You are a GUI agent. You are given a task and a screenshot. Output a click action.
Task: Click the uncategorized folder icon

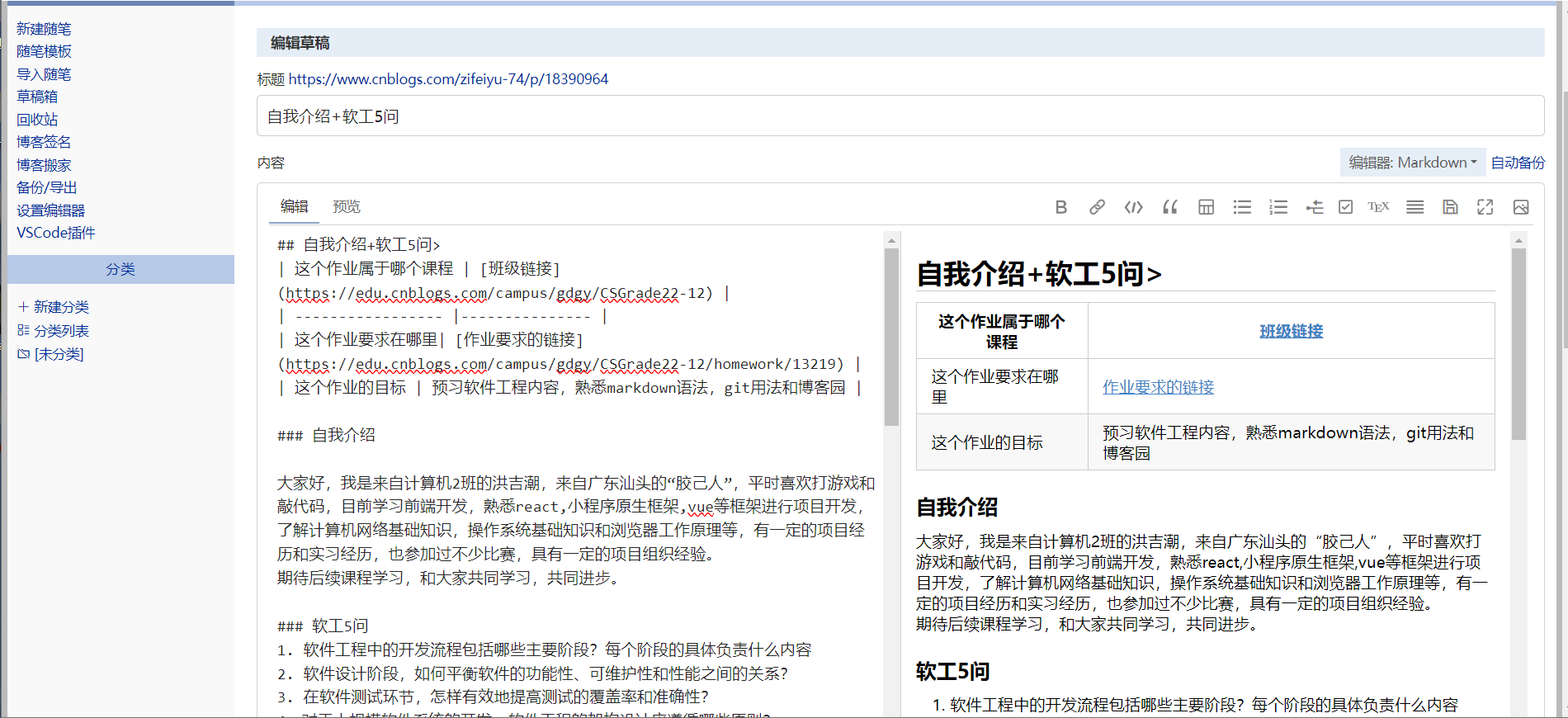(x=23, y=354)
